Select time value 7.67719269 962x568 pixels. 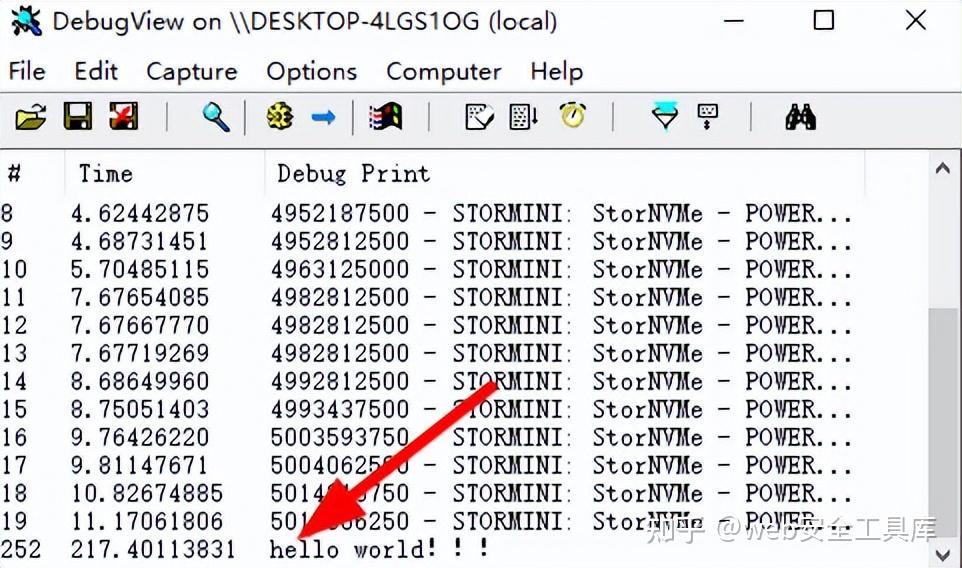click(140, 353)
